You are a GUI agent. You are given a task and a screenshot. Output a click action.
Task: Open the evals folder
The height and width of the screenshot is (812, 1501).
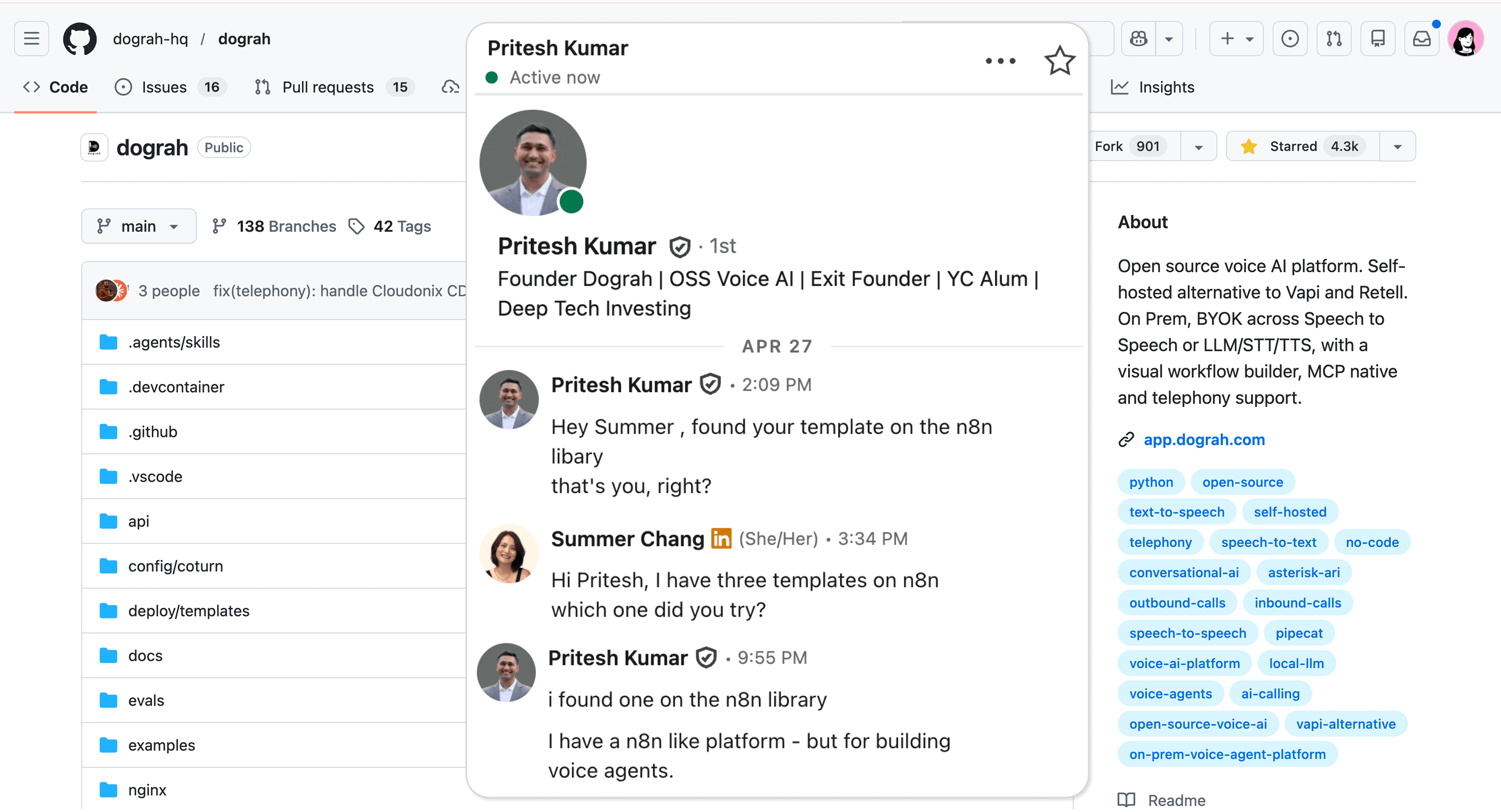point(146,701)
